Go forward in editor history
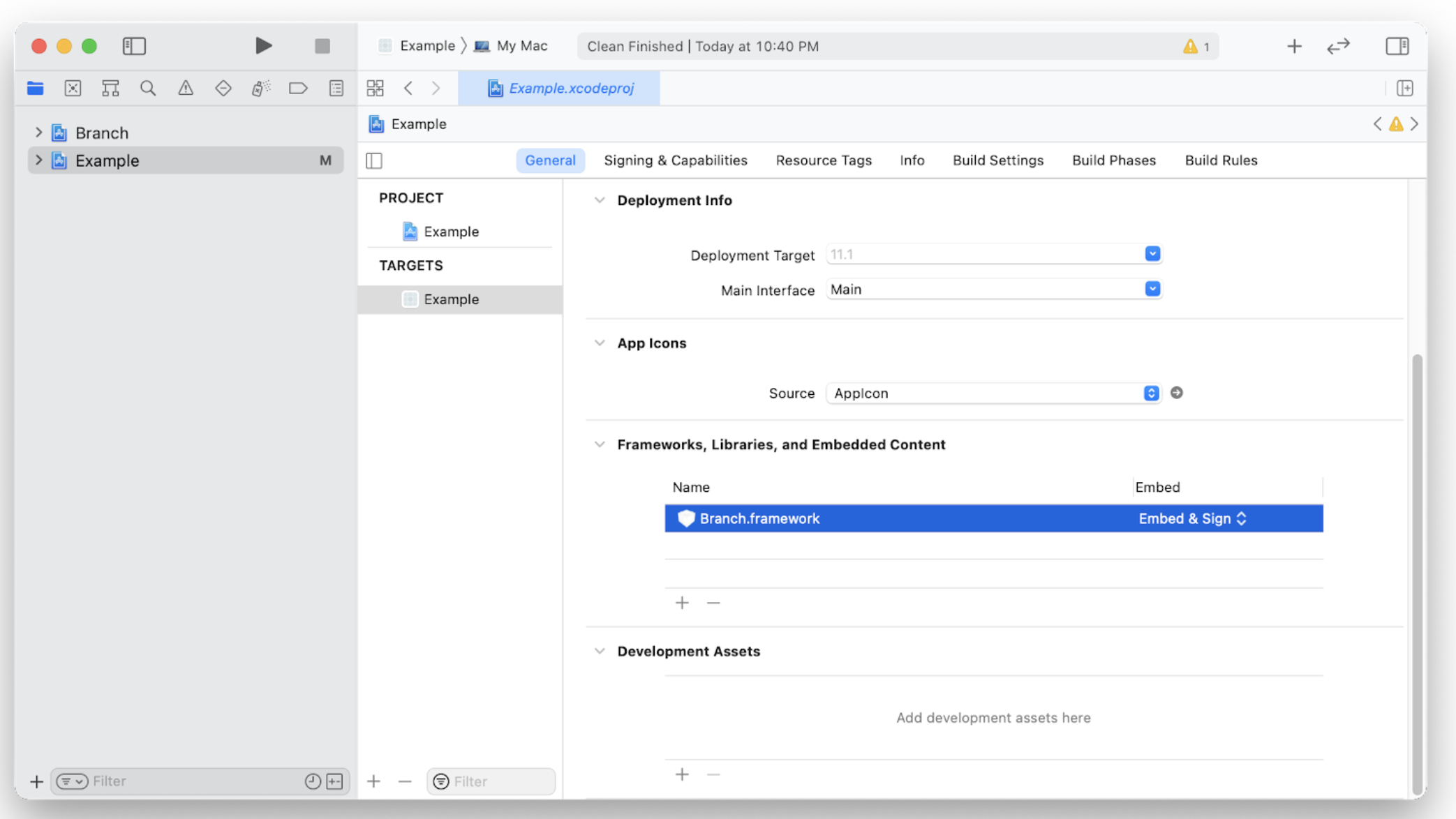Viewport: 1456px width, 819px height. [436, 88]
